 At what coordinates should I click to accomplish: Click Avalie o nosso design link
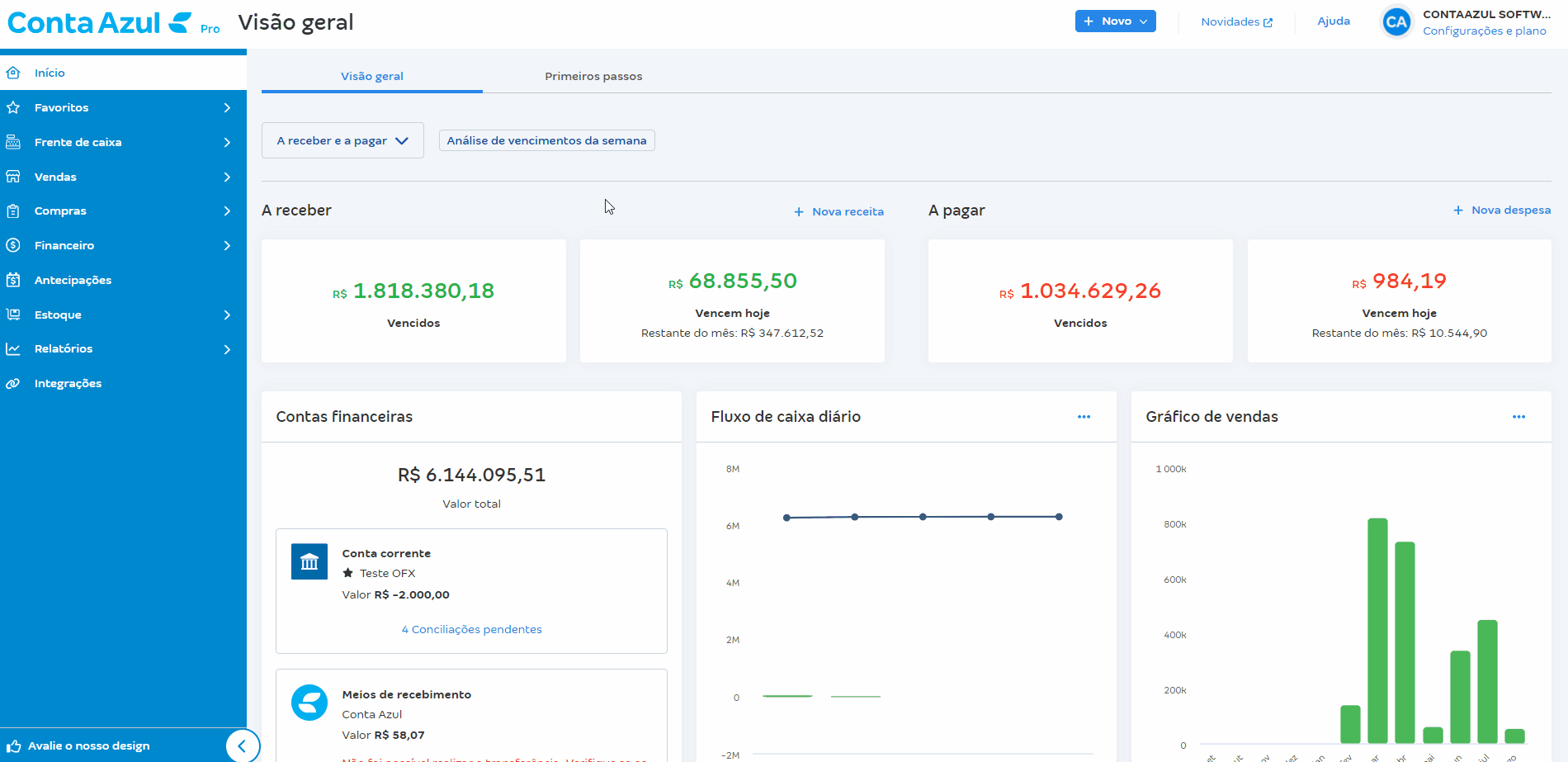[89, 745]
